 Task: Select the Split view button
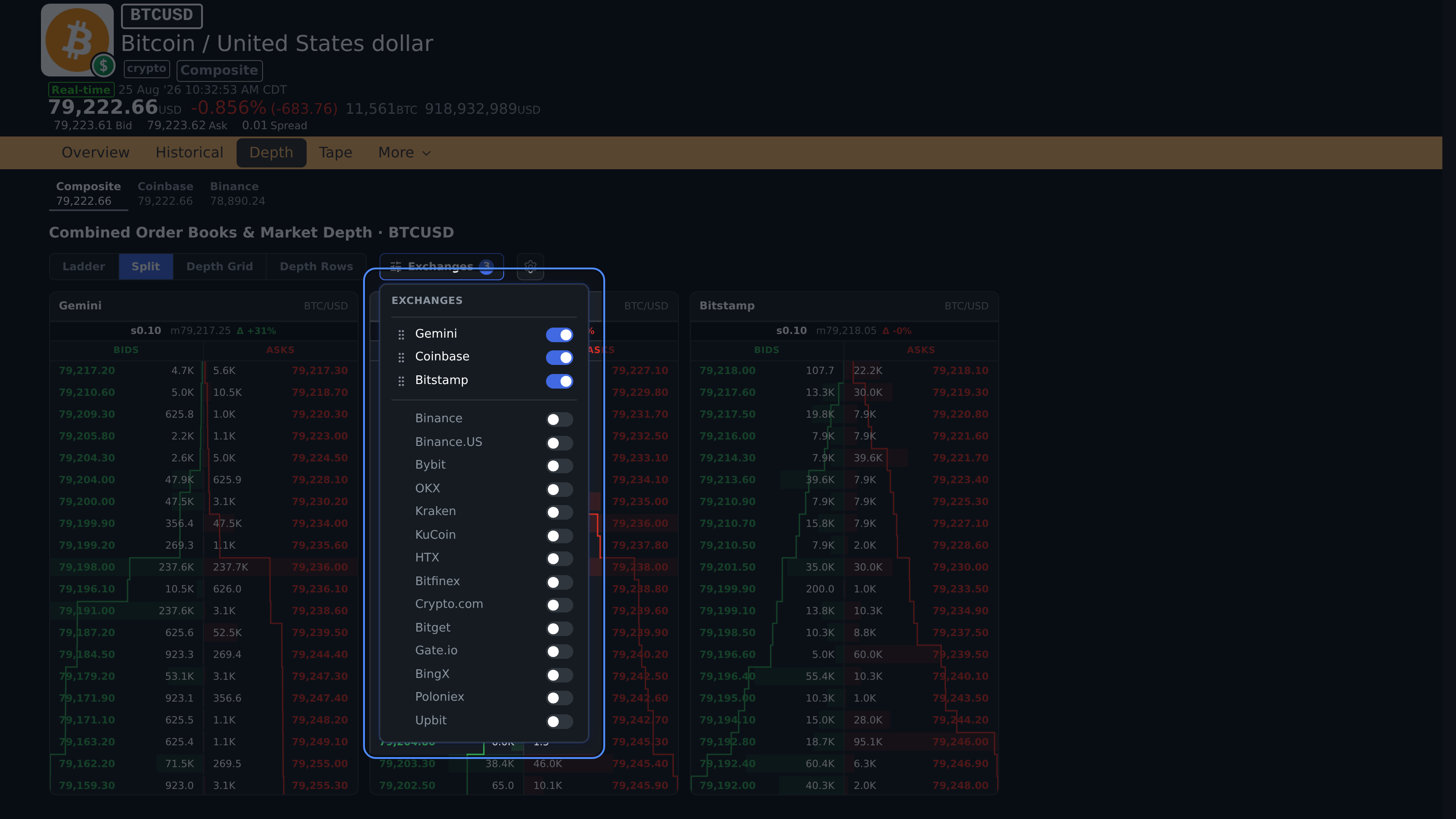[145, 266]
